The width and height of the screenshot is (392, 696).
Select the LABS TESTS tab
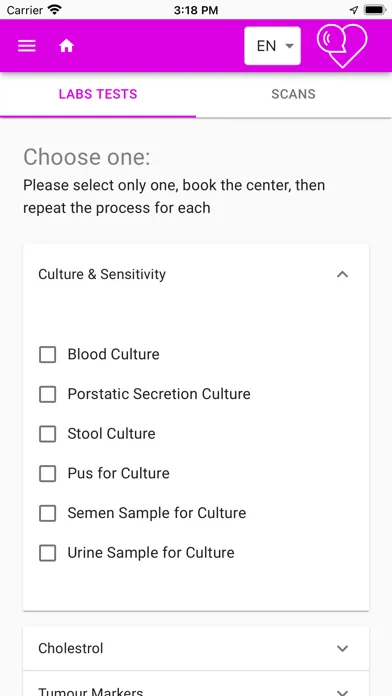98,94
